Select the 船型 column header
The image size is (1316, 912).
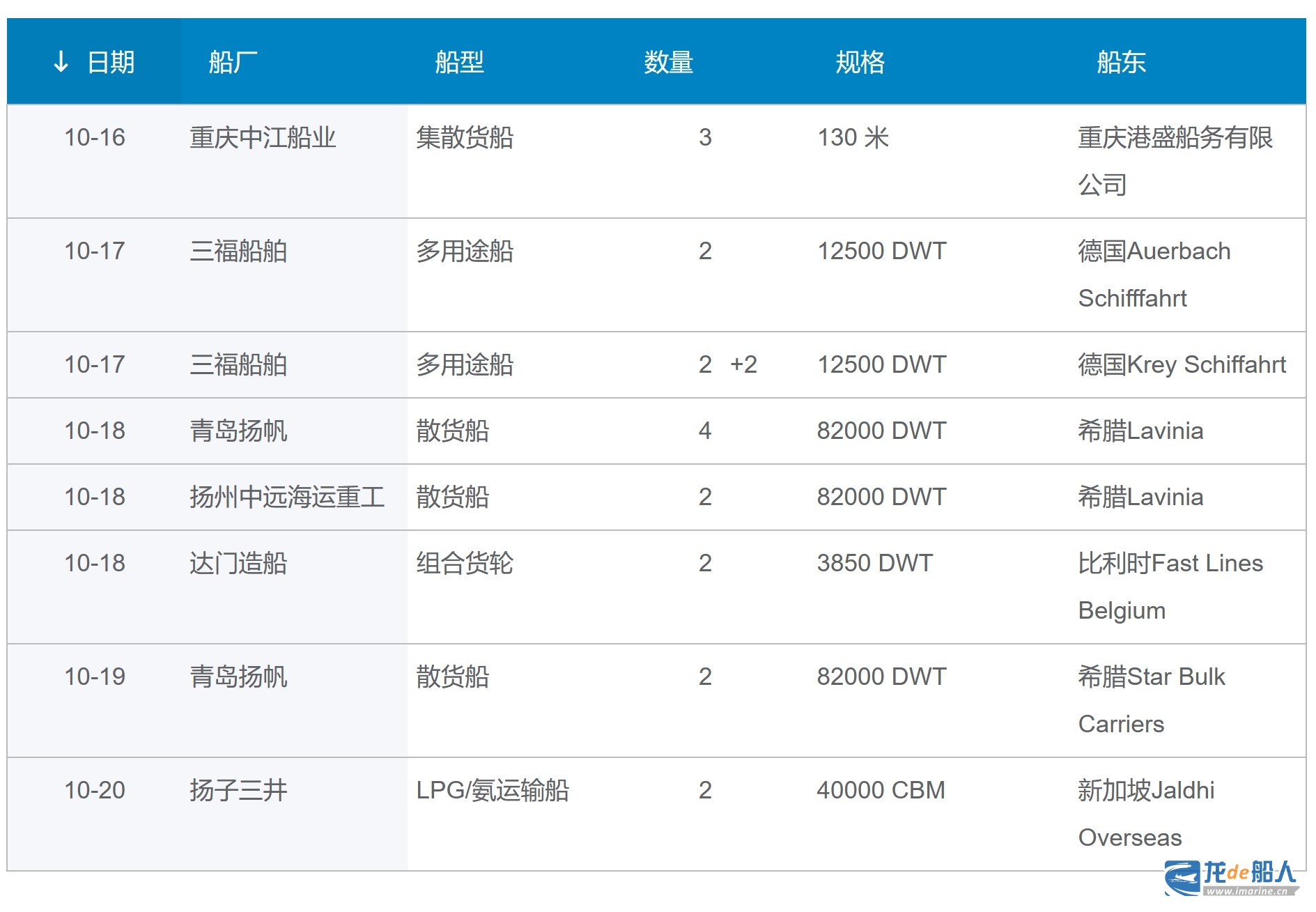[x=459, y=62]
